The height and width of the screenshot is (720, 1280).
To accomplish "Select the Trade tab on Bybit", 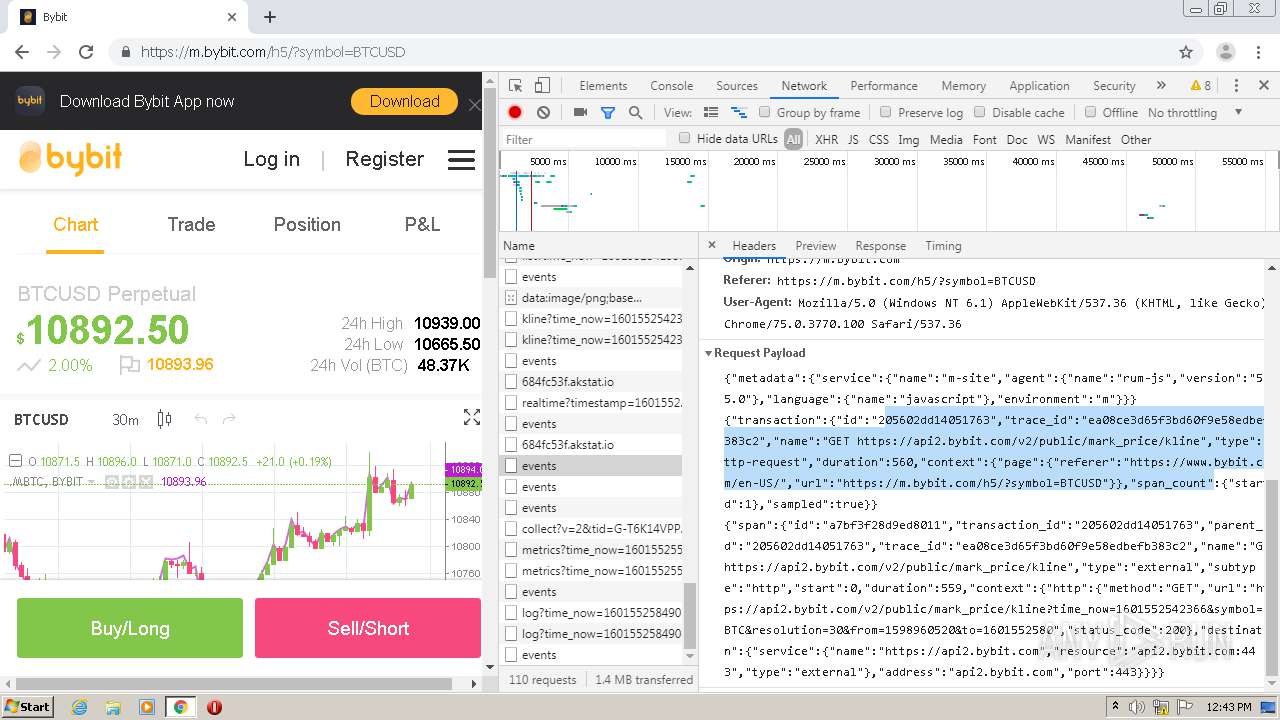I will (191, 225).
